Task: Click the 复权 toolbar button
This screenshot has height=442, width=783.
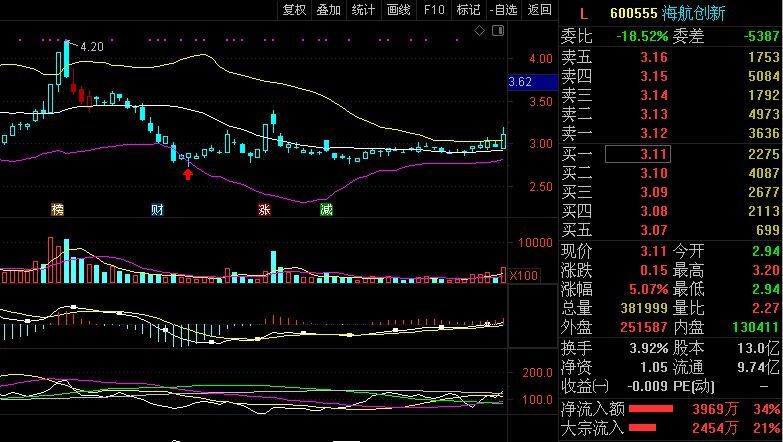Action: pyautogui.click(x=295, y=9)
